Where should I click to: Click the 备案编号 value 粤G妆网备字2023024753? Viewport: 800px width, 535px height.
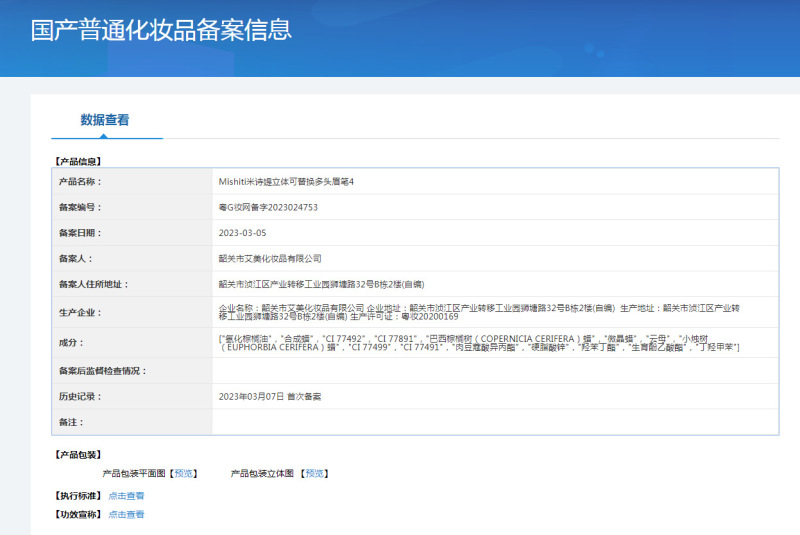pos(268,207)
